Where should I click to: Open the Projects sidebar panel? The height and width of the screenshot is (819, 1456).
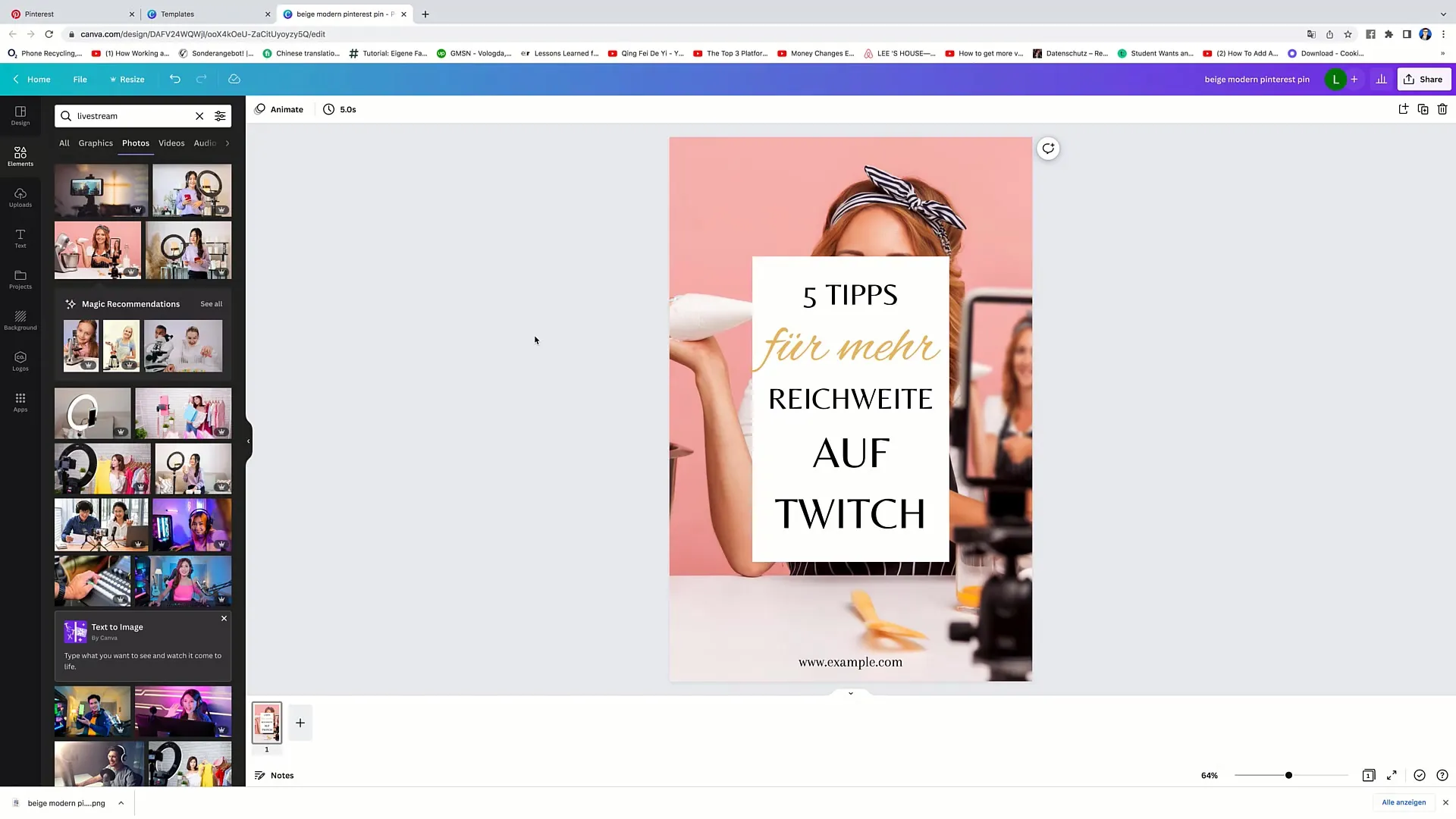click(20, 279)
